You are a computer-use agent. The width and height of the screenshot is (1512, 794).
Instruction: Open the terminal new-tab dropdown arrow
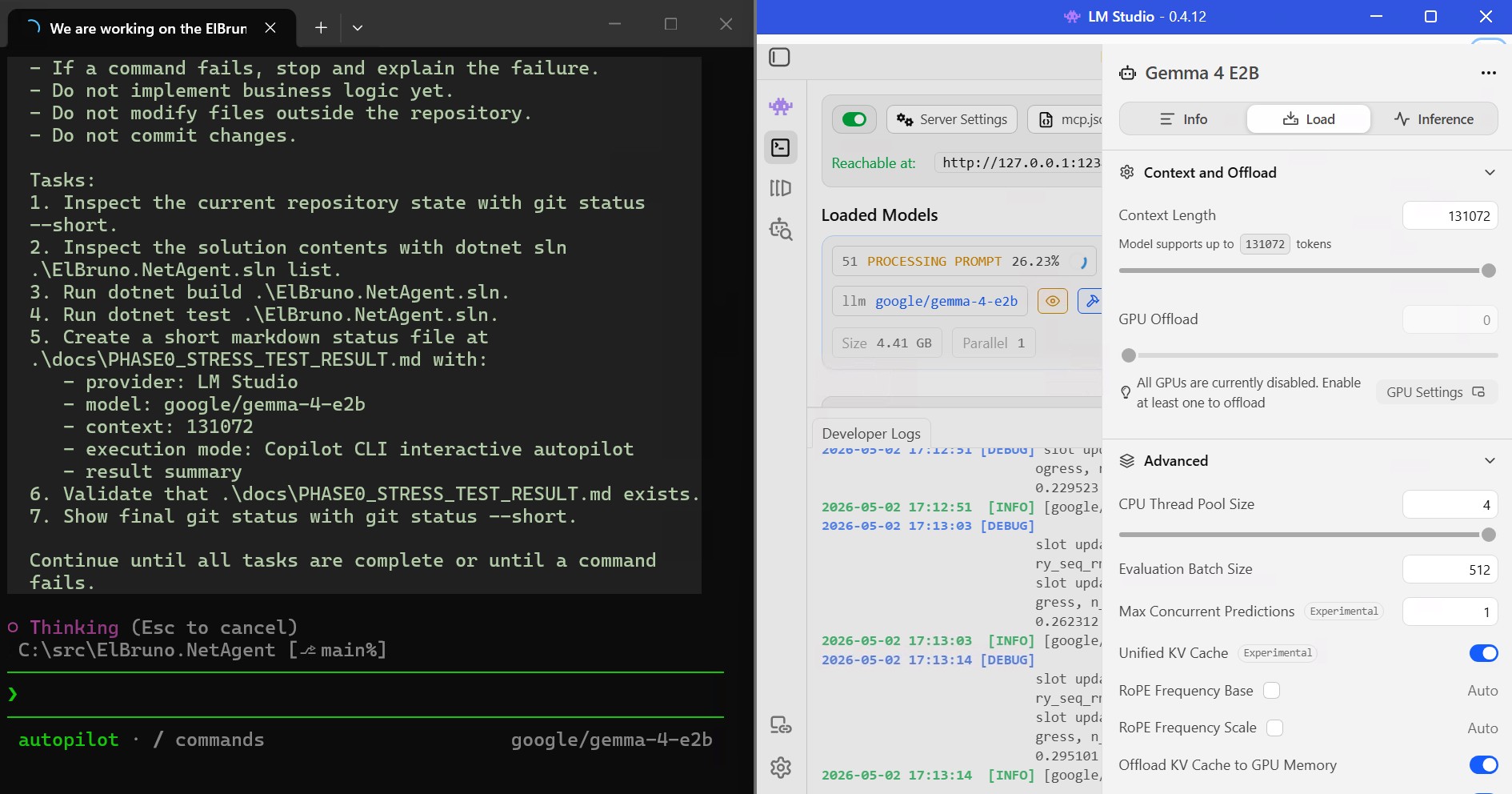(x=358, y=27)
